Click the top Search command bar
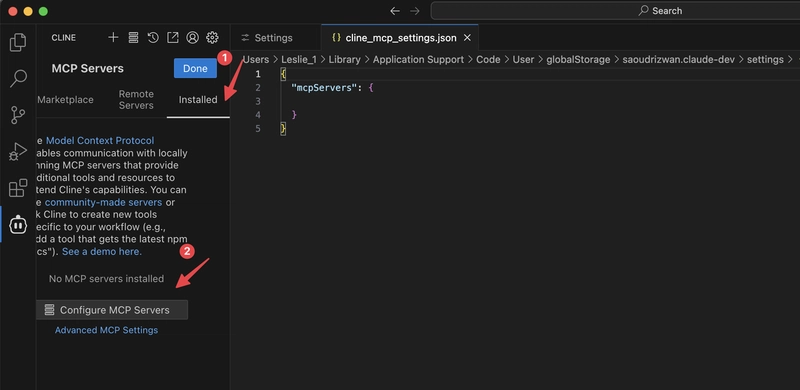Screen dimensions: 800x390 coord(615,11)
